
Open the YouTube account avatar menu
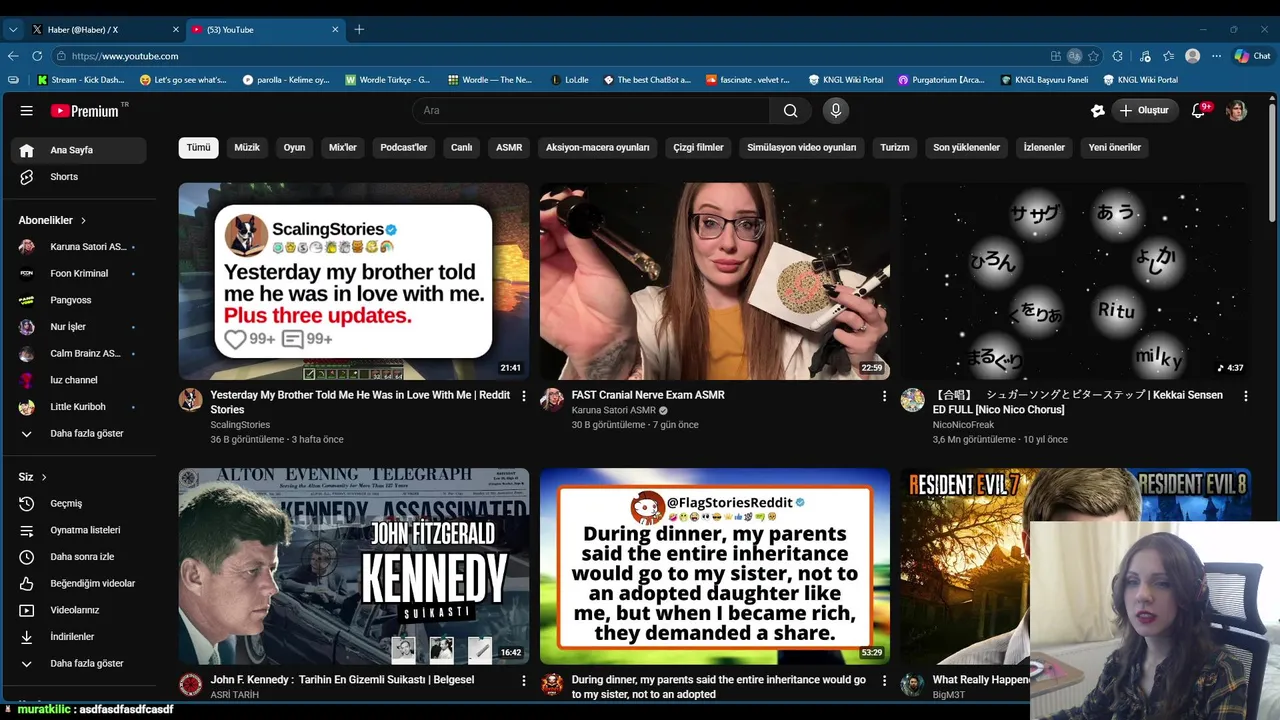[x=1237, y=111]
